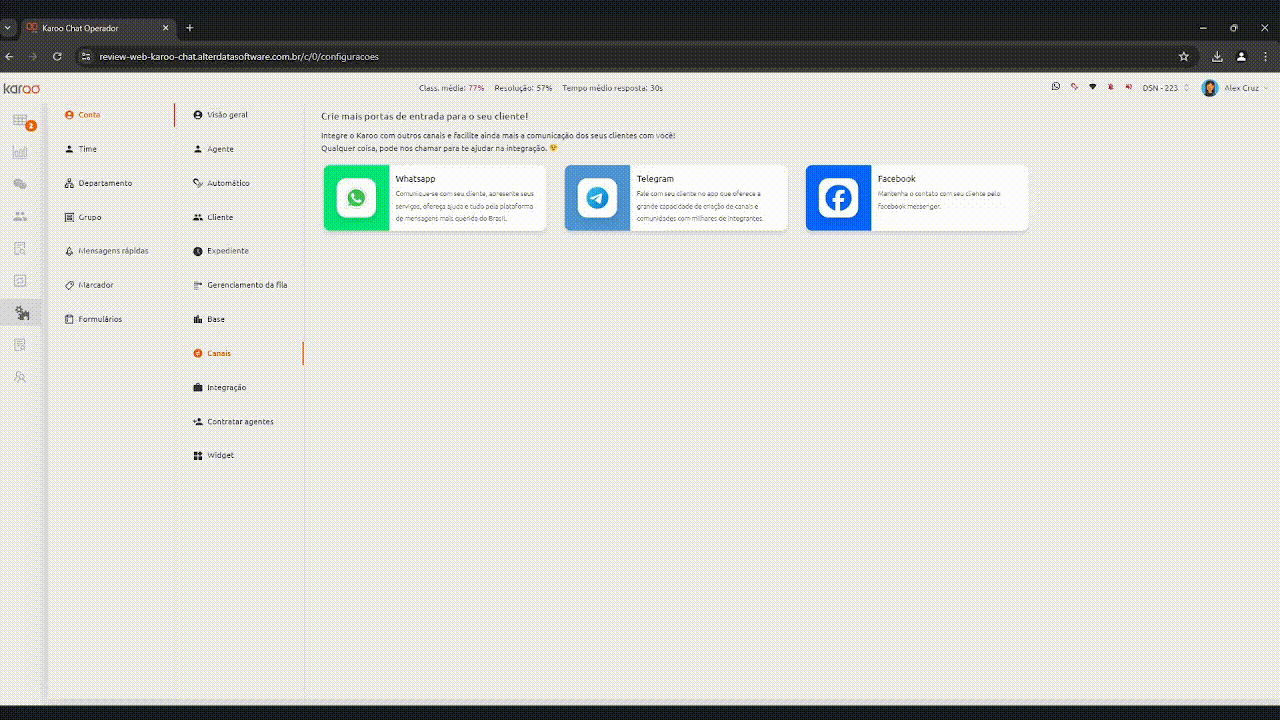Reload the page with browser refresh
Image resolution: width=1280 pixels, height=720 pixels.
click(x=57, y=57)
